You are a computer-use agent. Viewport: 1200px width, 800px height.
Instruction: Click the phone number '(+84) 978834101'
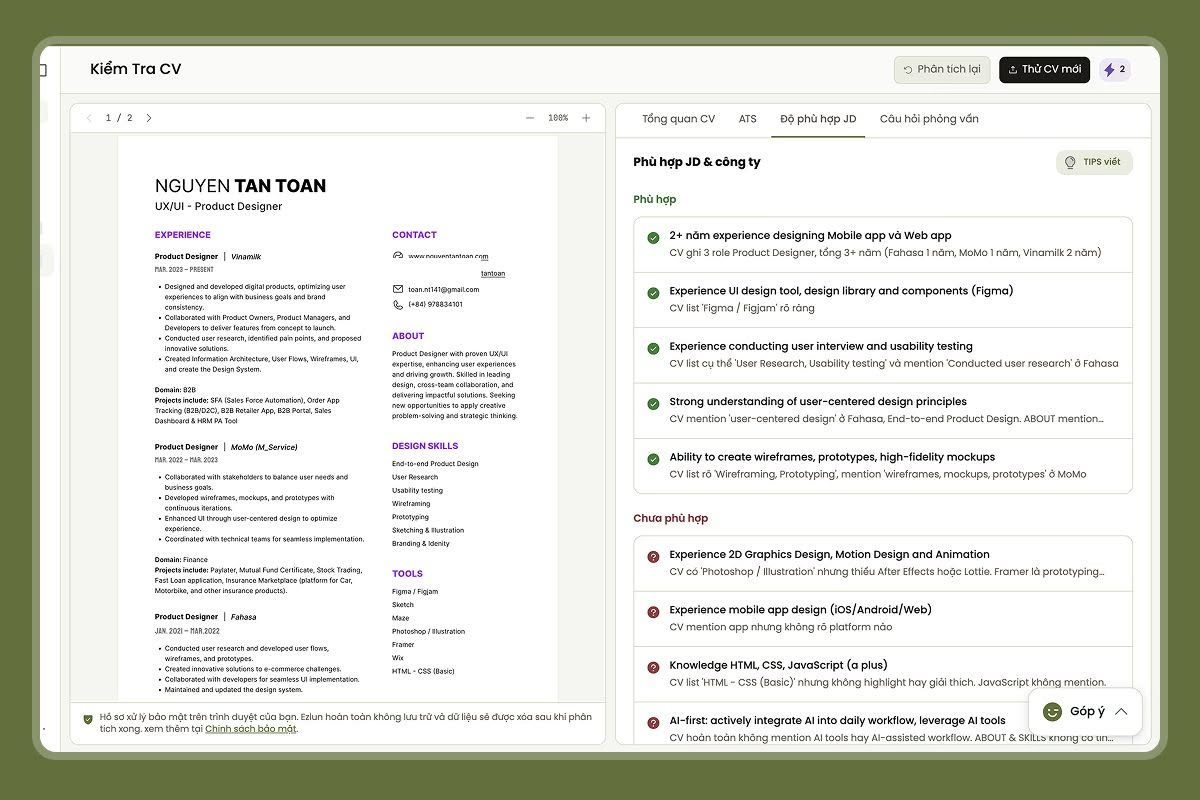point(435,304)
